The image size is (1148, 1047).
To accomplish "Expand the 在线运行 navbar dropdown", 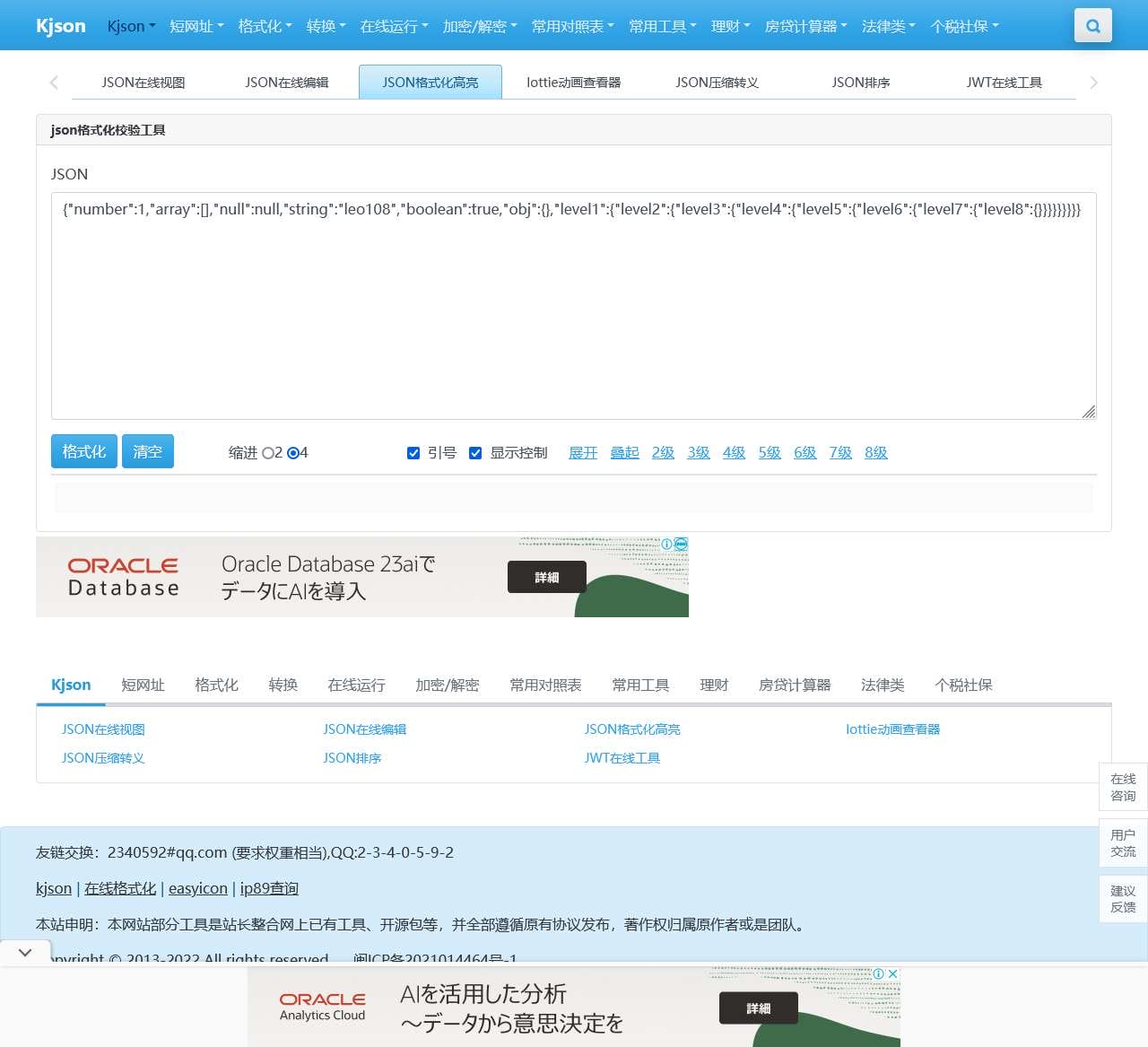I will click(394, 26).
